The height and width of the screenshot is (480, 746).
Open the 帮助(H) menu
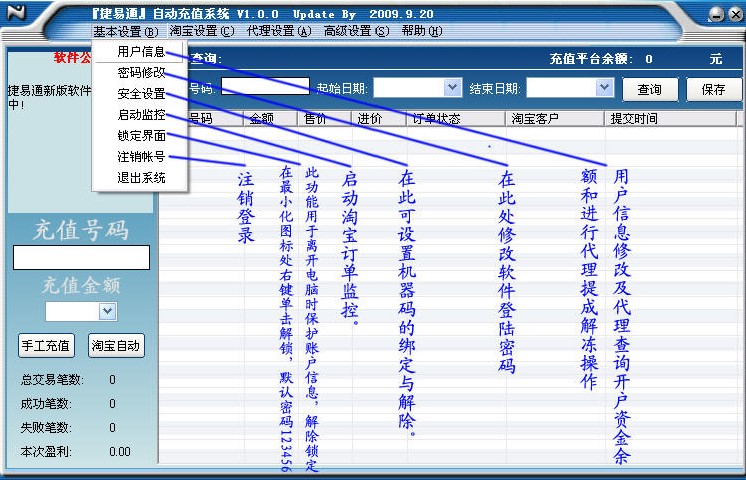(x=422, y=31)
